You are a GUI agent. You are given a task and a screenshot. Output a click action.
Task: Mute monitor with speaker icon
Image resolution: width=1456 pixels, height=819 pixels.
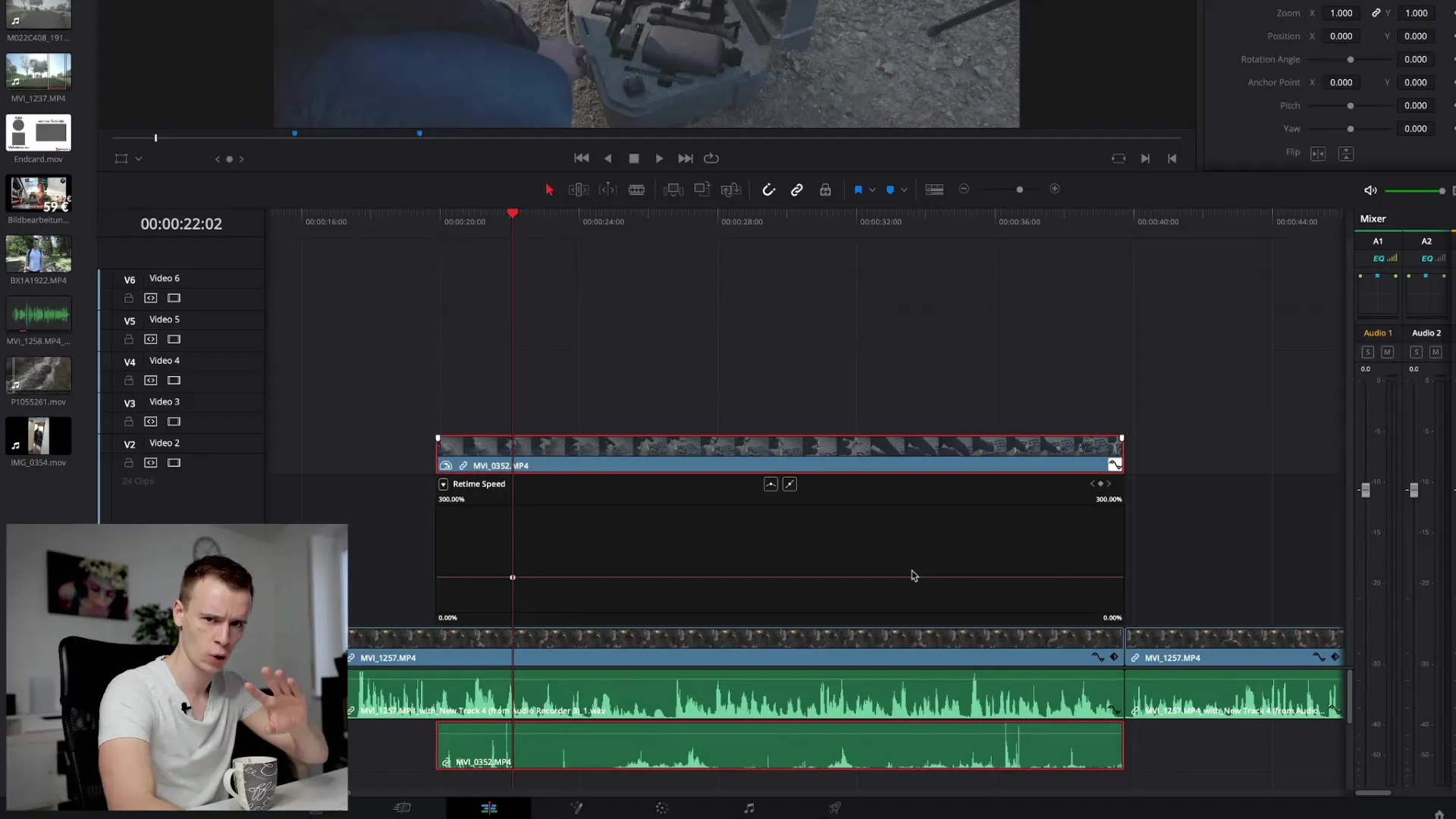(x=1370, y=190)
